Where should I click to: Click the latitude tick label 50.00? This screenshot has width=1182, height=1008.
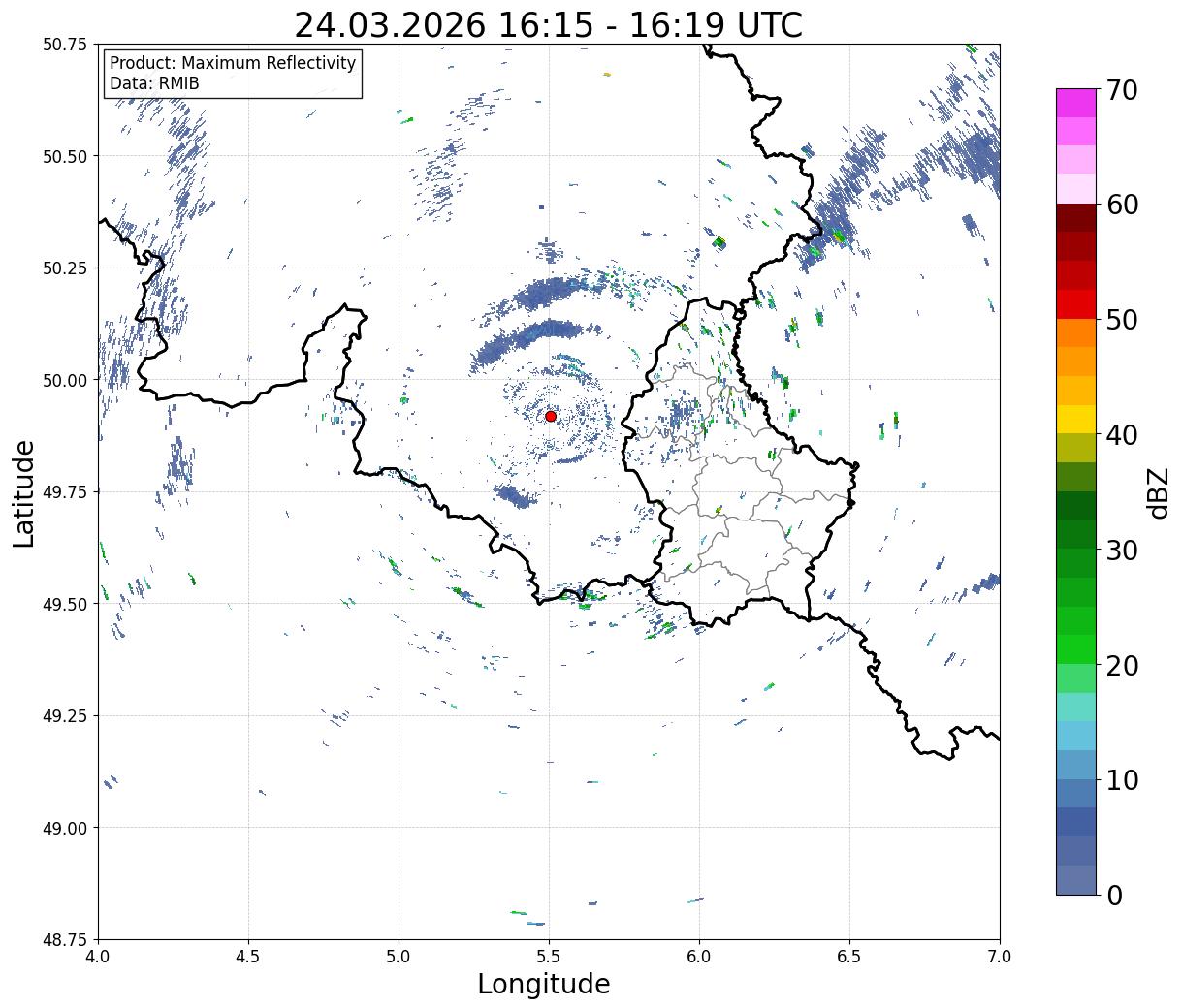click(64, 380)
